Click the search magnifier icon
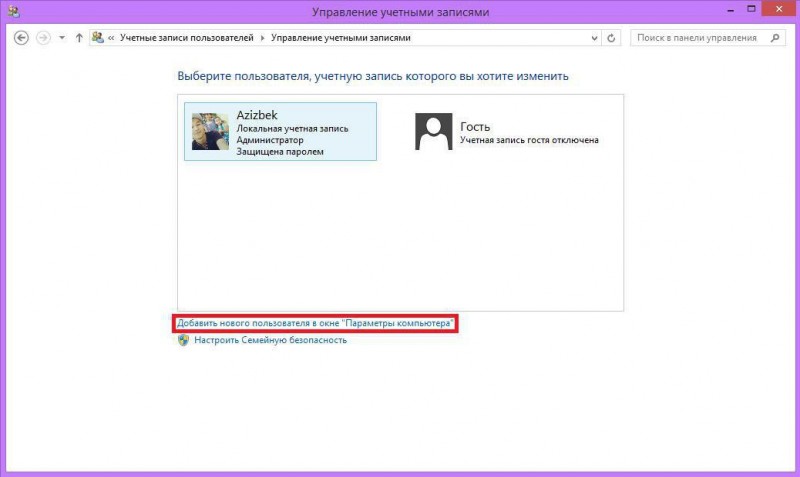The height and width of the screenshot is (477, 800). [775, 38]
